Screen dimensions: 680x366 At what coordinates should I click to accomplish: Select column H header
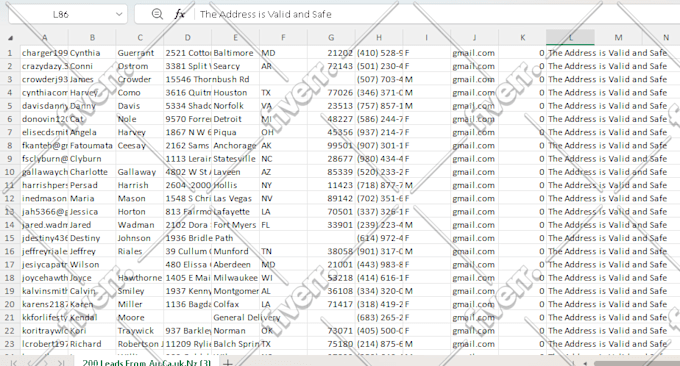pos(379,38)
